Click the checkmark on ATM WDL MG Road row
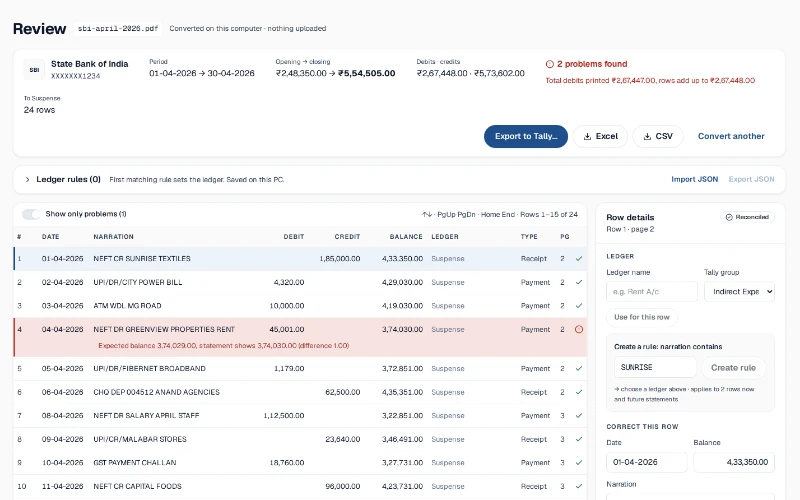Screen dimensions: 800x500 pyautogui.click(x=579, y=306)
